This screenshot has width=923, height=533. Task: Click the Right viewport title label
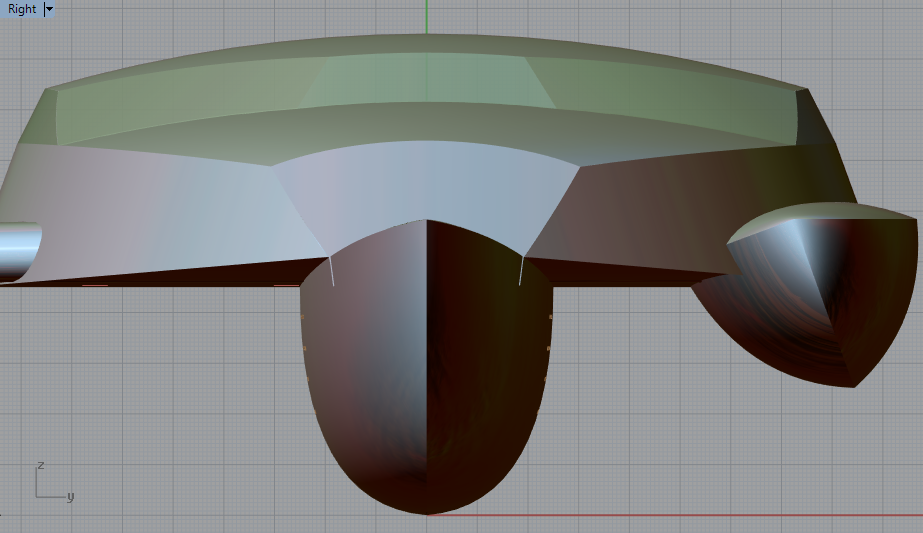click(22, 9)
